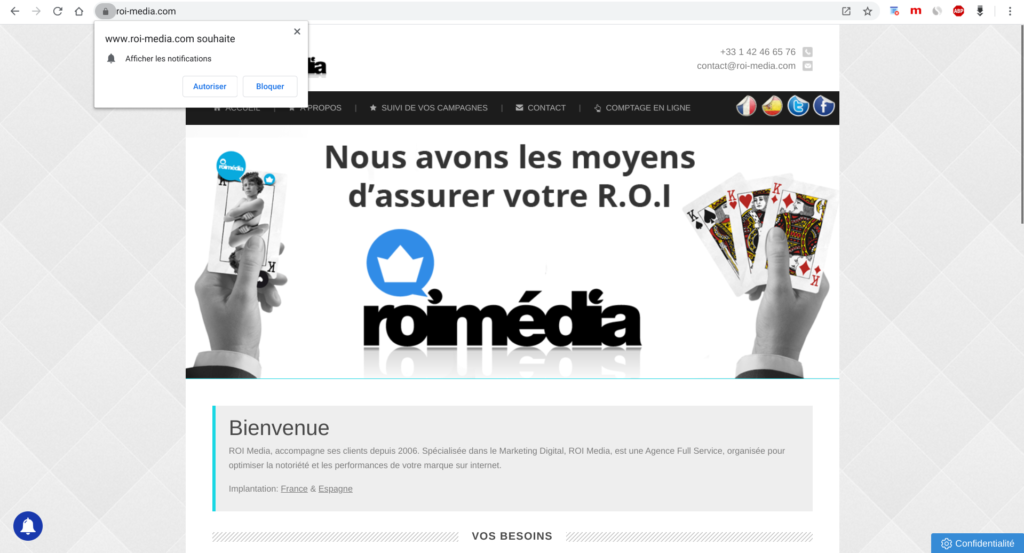The width and height of the screenshot is (1024, 553).
Task: Switch to Spanish via the Spain flag icon
Action: tap(772, 106)
